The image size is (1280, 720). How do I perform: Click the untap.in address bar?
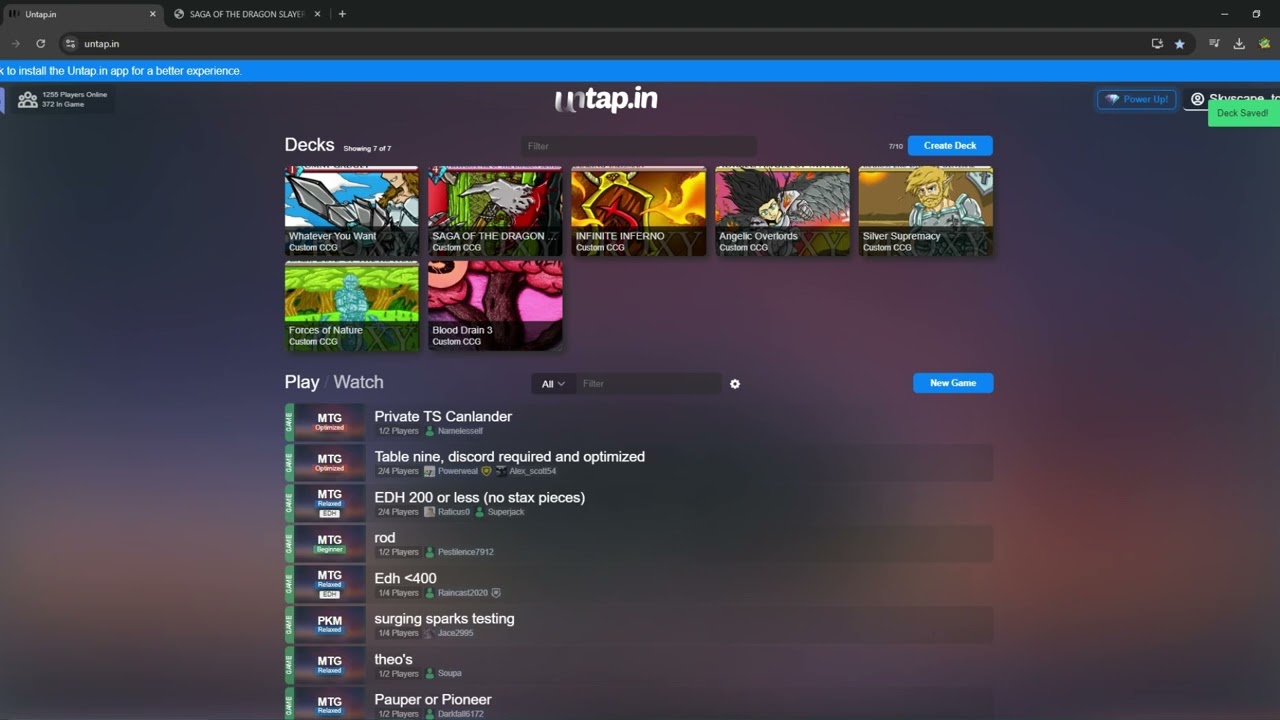(x=600, y=44)
